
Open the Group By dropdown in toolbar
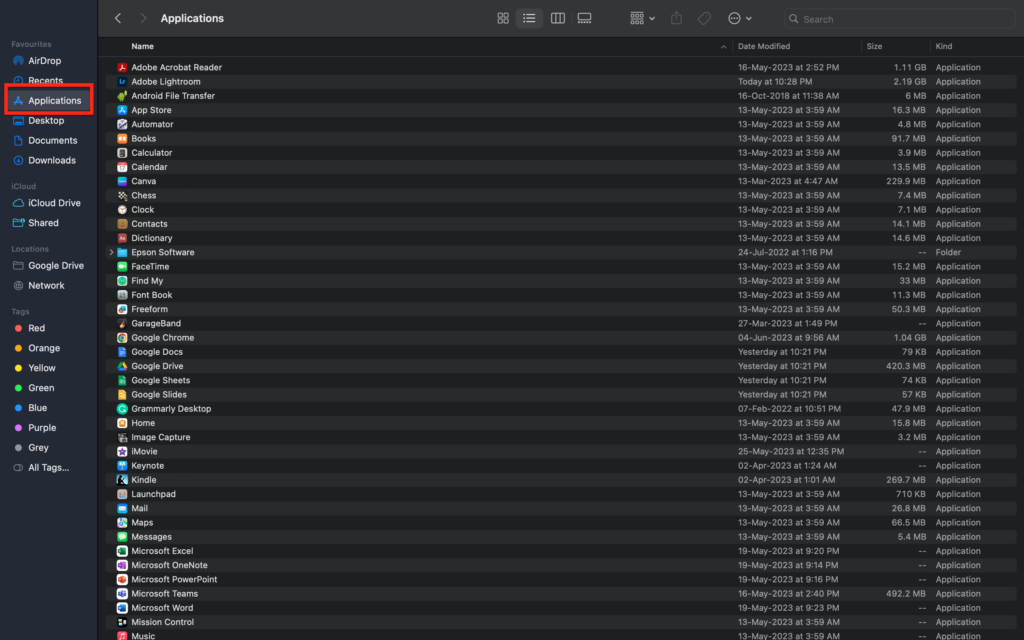coord(642,18)
